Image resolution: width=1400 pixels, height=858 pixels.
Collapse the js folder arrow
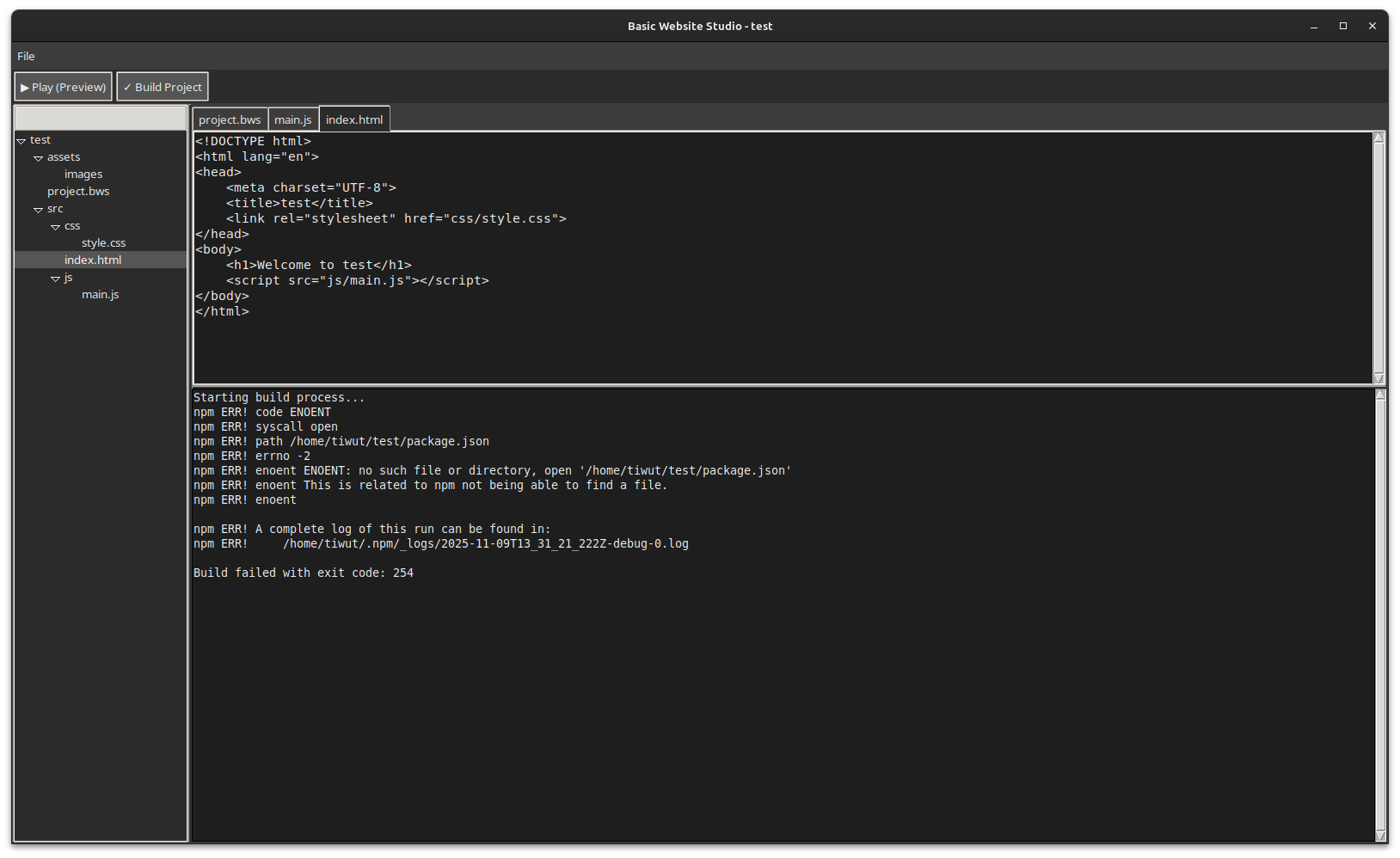click(56, 278)
